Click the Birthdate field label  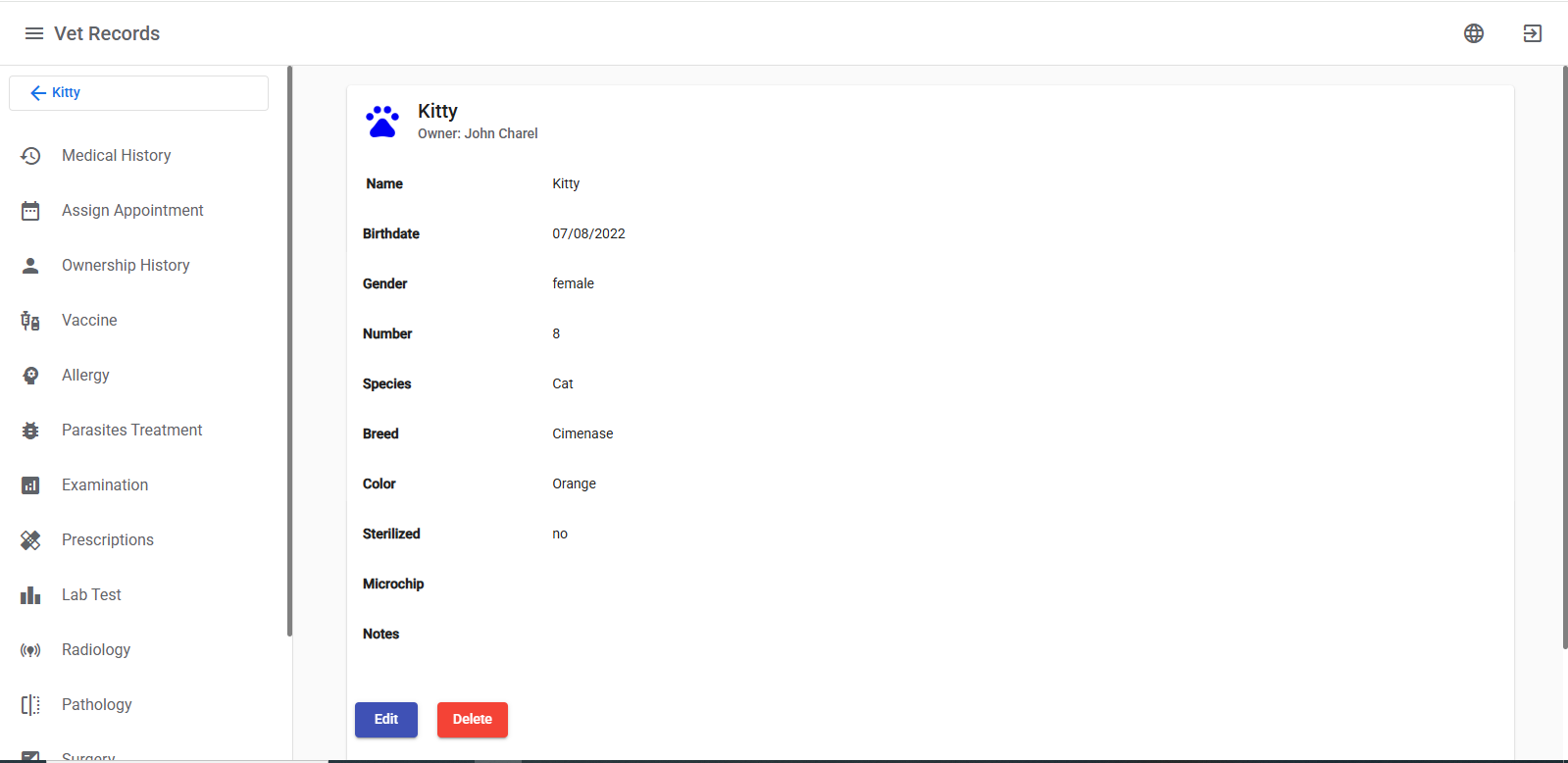[x=391, y=233]
